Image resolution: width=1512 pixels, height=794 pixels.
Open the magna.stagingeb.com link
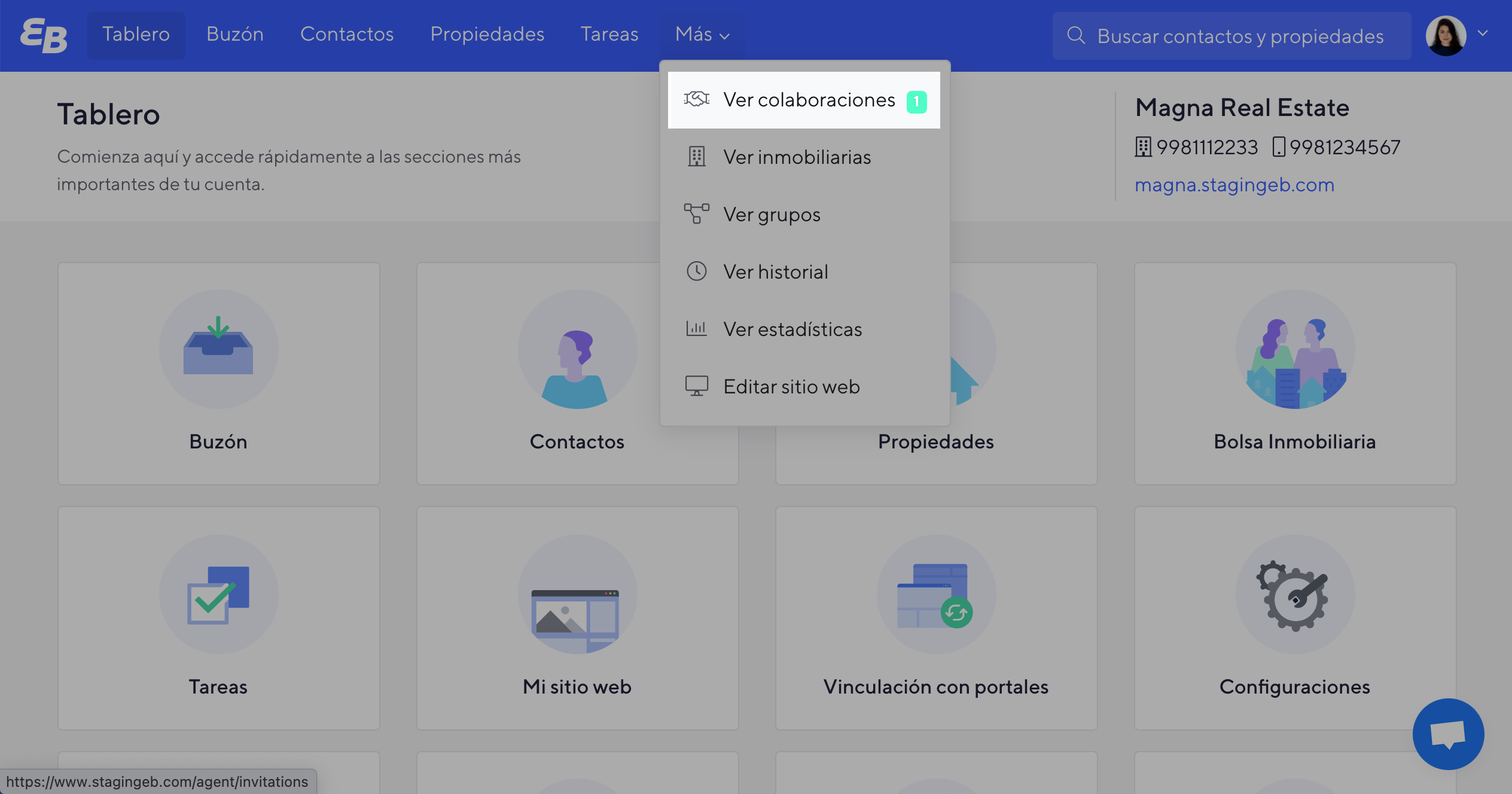click(x=1234, y=185)
